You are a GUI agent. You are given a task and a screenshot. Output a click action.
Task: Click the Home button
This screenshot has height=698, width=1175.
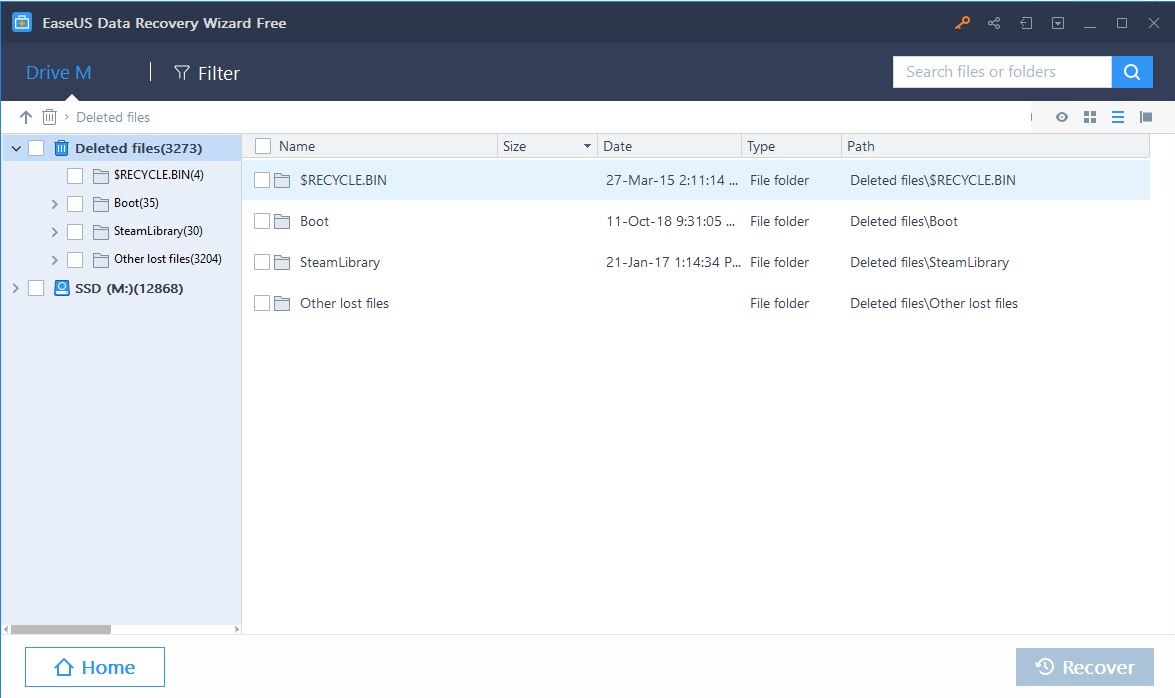(95, 667)
